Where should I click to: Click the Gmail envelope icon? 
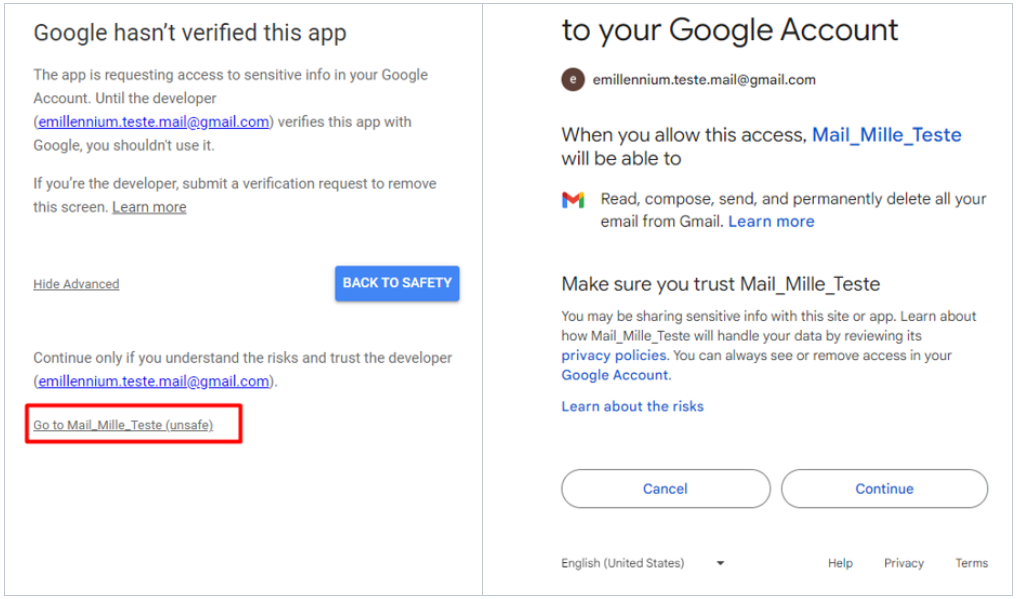[x=573, y=200]
